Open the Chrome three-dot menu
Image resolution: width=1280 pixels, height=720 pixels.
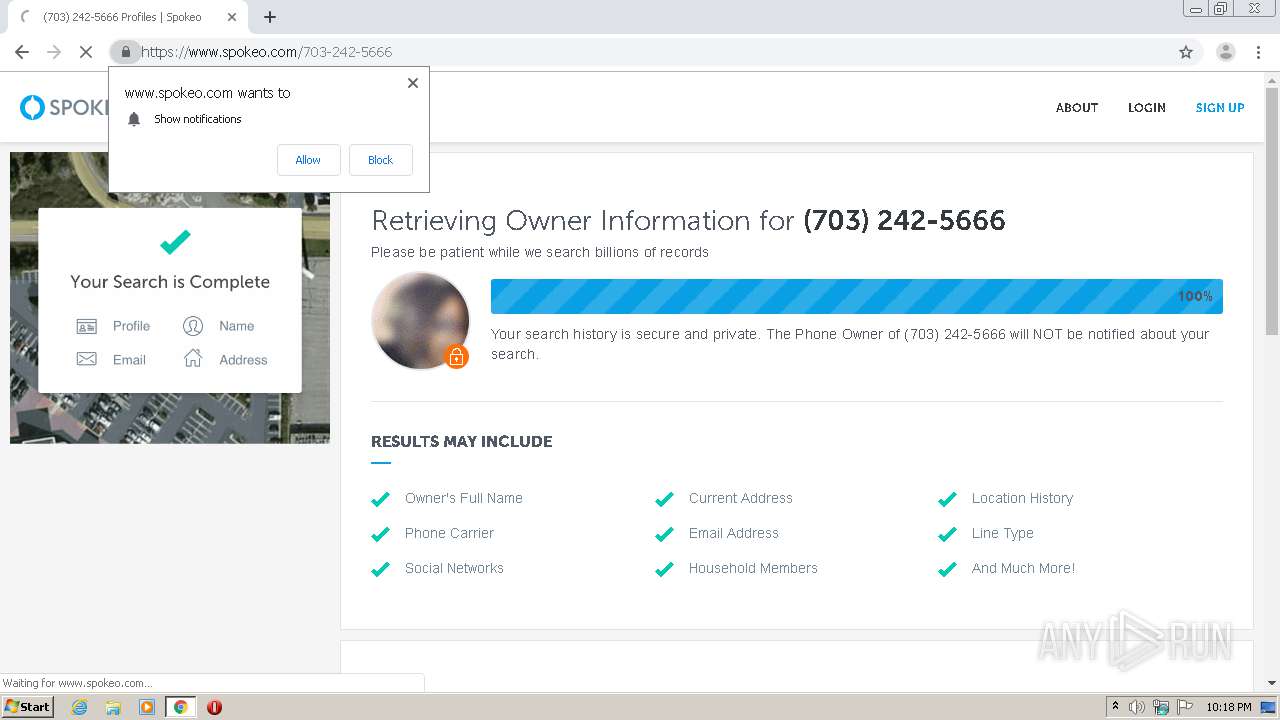1258,52
